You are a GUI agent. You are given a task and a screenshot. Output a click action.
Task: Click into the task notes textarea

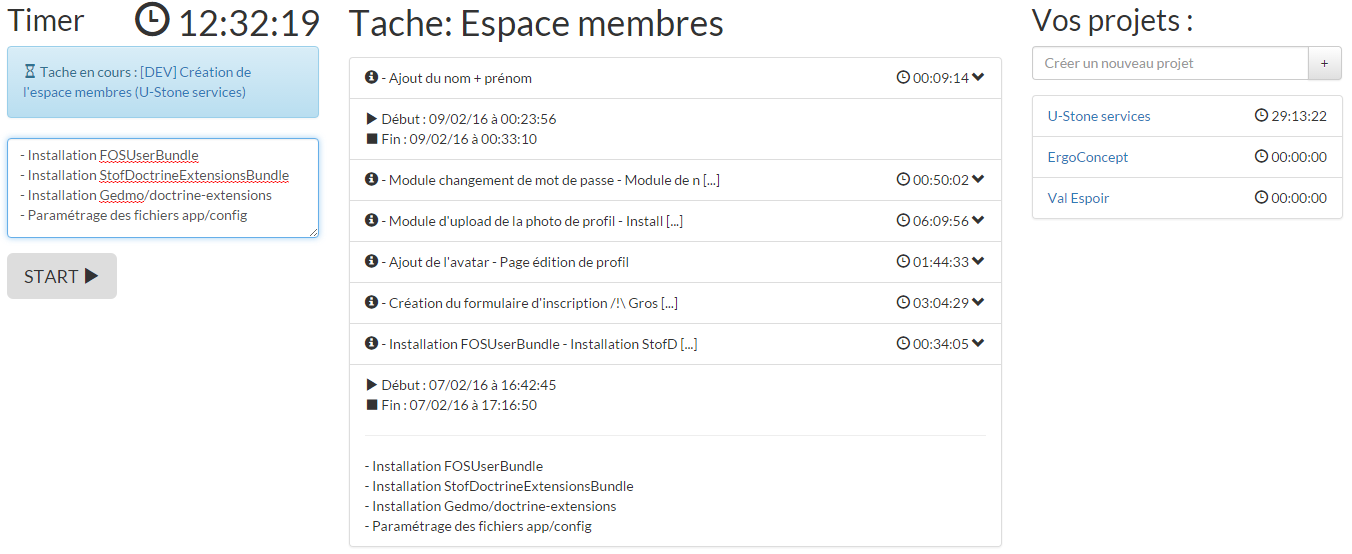163,188
